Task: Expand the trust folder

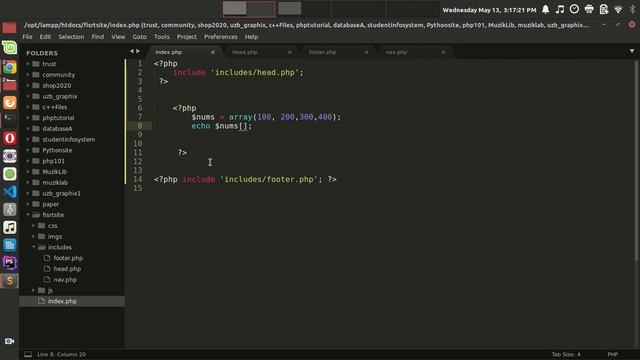Action: point(28,64)
